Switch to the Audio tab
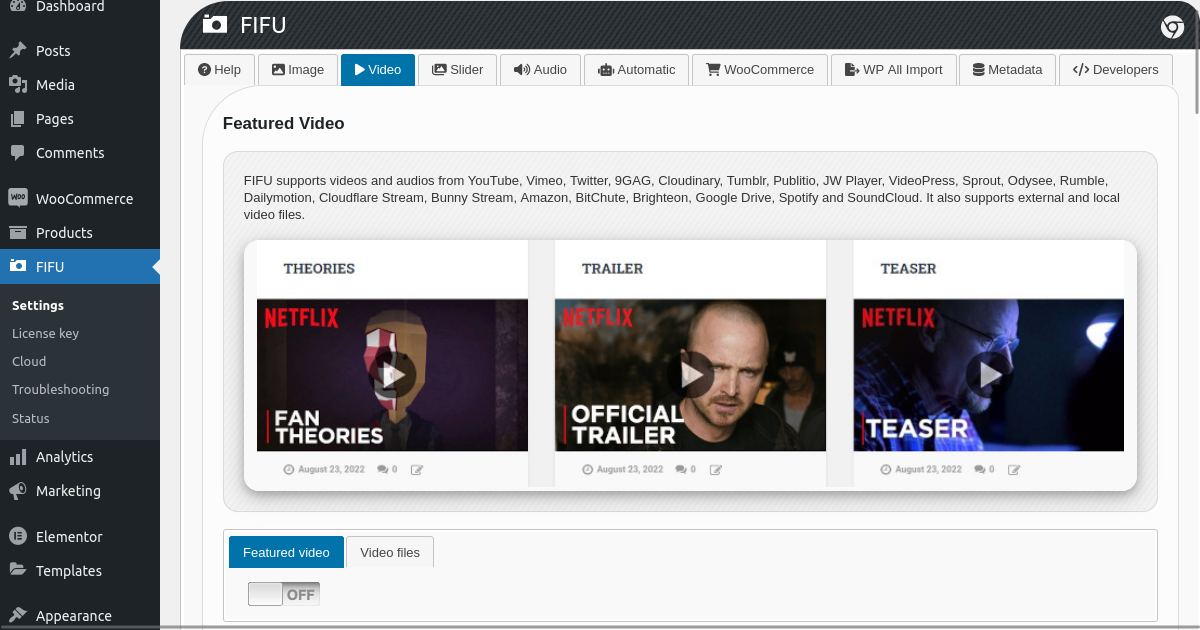Screen dimensions: 1200x630 pos(540,70)
